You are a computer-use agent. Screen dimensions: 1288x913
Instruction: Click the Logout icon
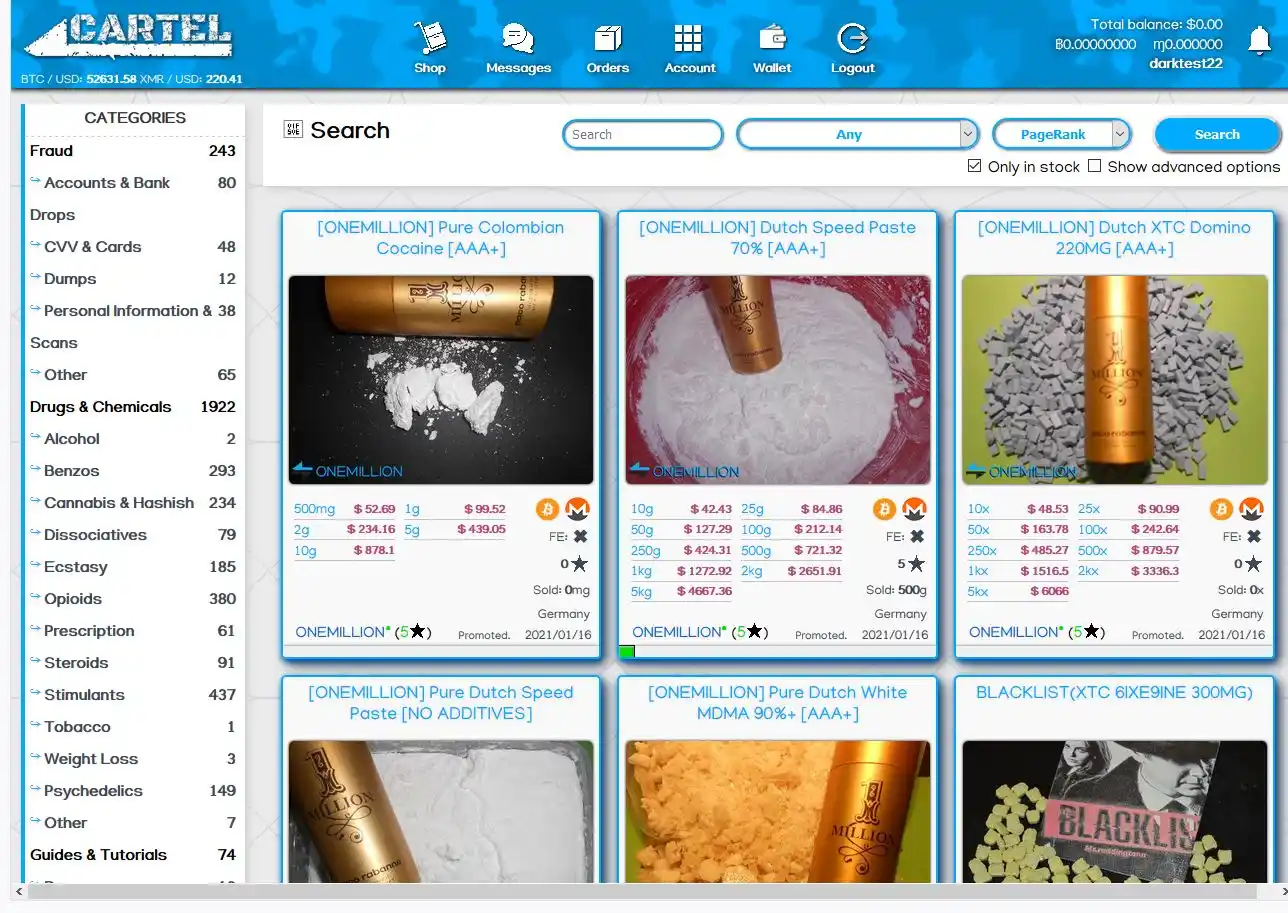852,40
